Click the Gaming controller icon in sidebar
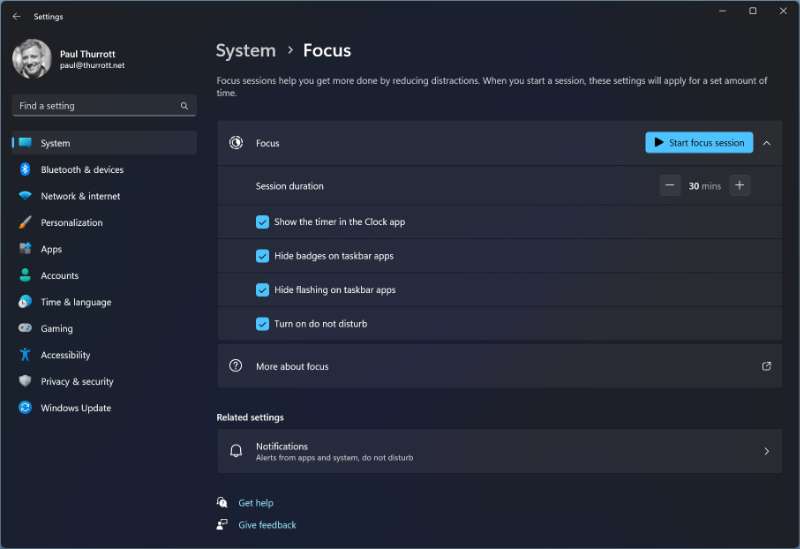The image size is (800, 549). pos(25,329)
